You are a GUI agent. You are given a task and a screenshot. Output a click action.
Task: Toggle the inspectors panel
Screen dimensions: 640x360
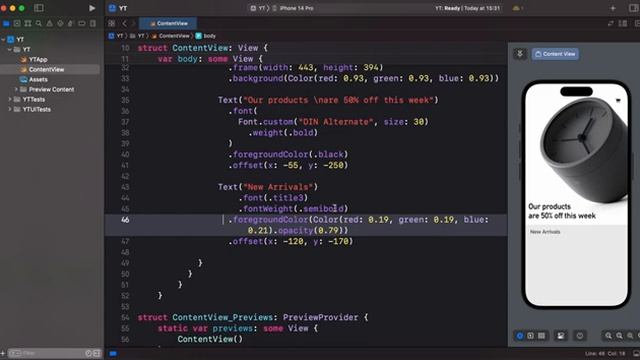[x=633, y=8]
